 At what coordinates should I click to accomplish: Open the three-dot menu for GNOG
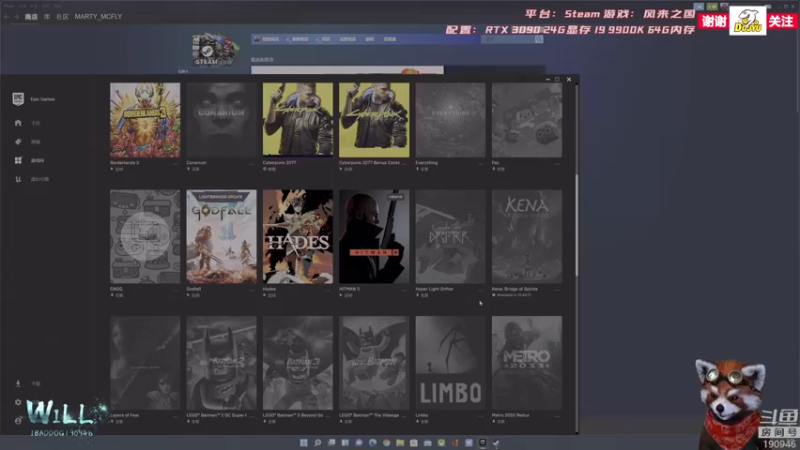[x=175, y=289]
